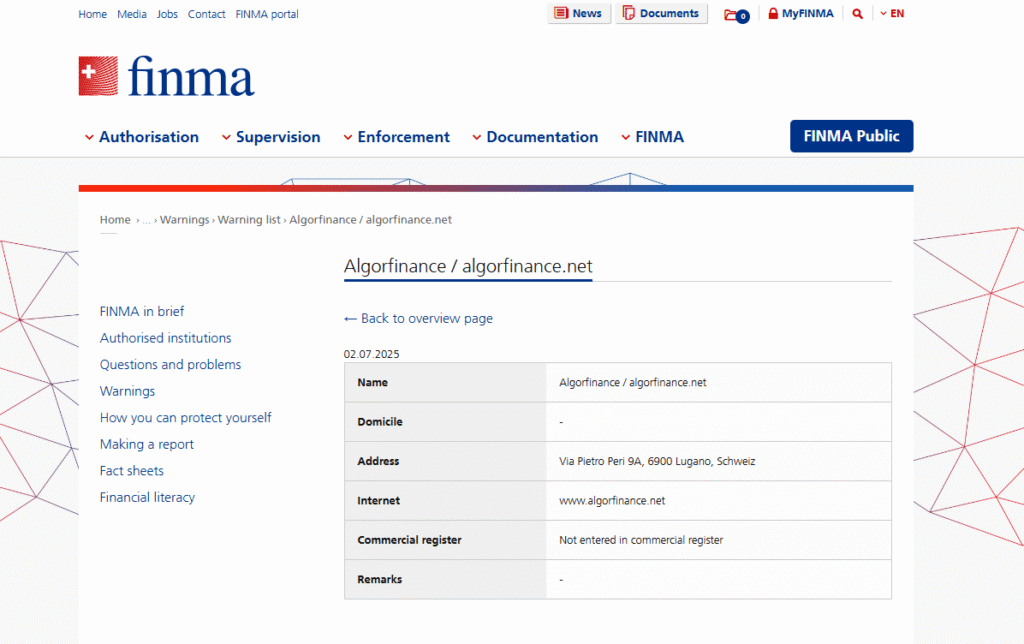Go to Home in the top utility links
This screenshot has width=1024, height=644.
(92, 14)
